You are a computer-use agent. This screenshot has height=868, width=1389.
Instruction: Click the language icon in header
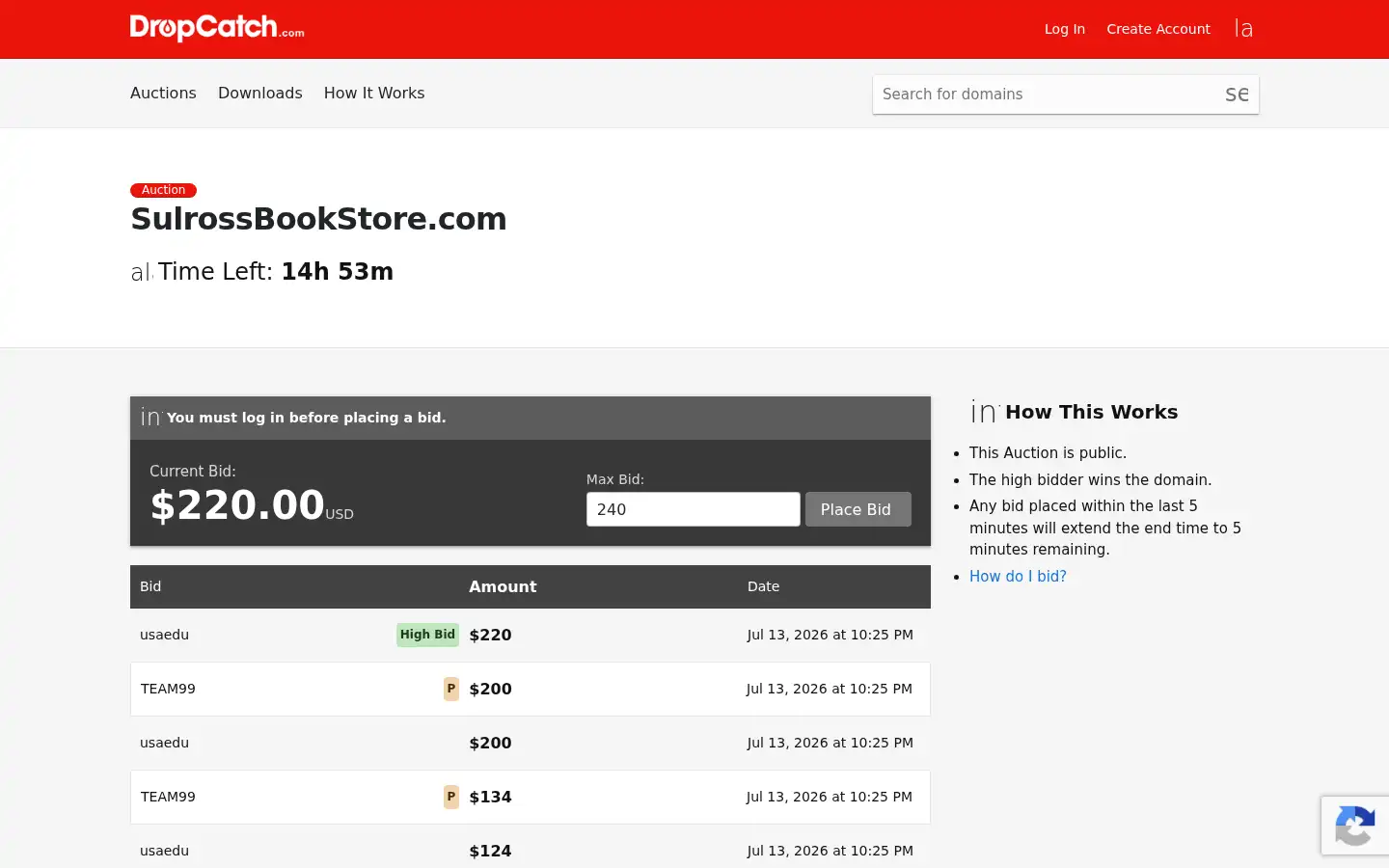pos(1243,29)
